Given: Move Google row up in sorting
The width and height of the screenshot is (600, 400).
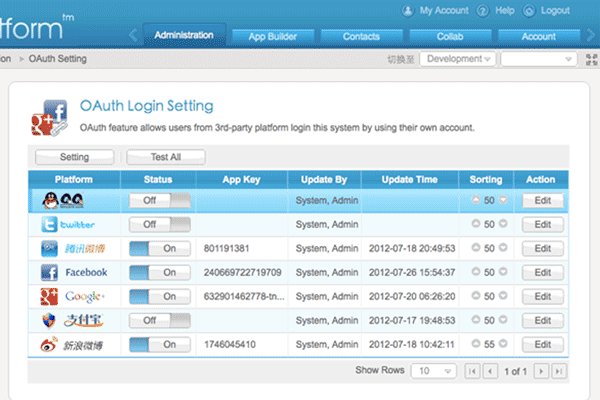Looking at the screenshot, I should (476, 296).
